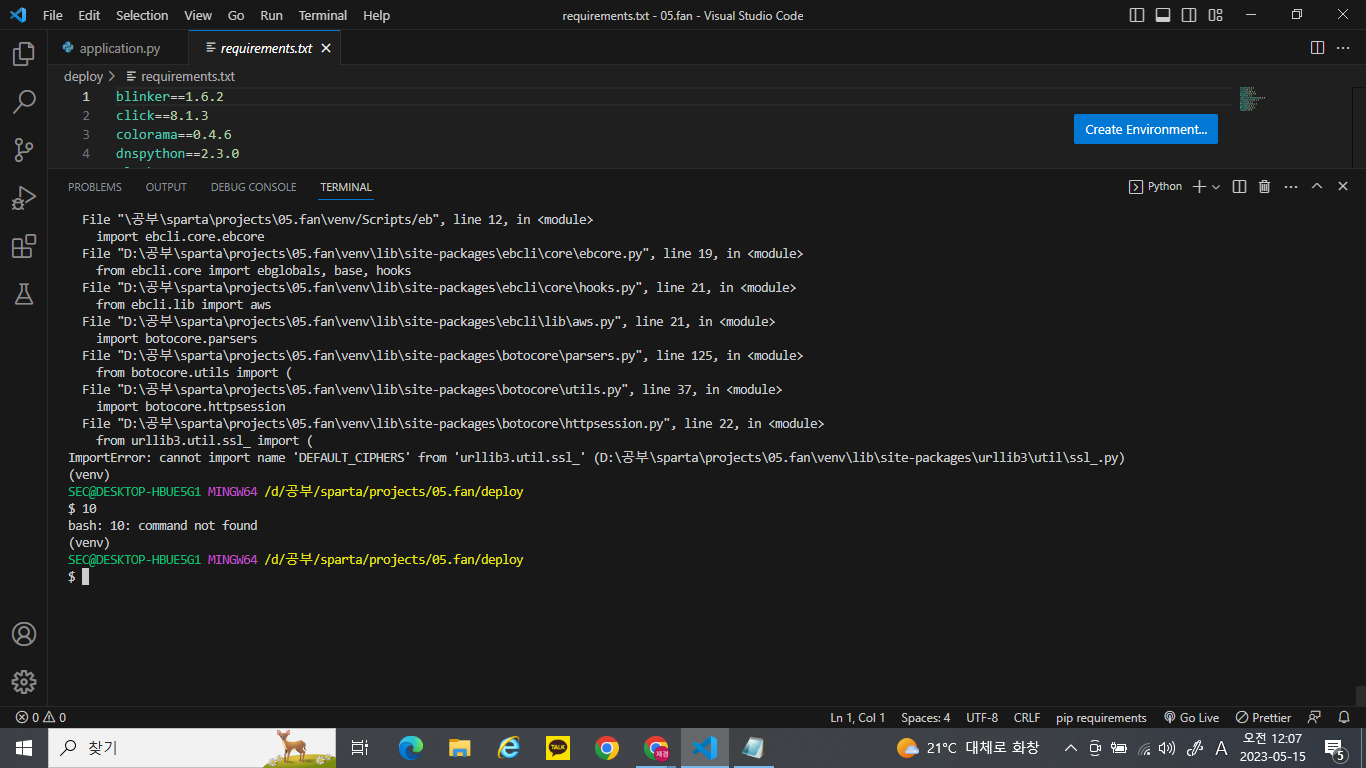Image resolution: width=1366 pixels, height=768 pixels.
Task: Select language mode pip requirements
Action: (1101, 717)
